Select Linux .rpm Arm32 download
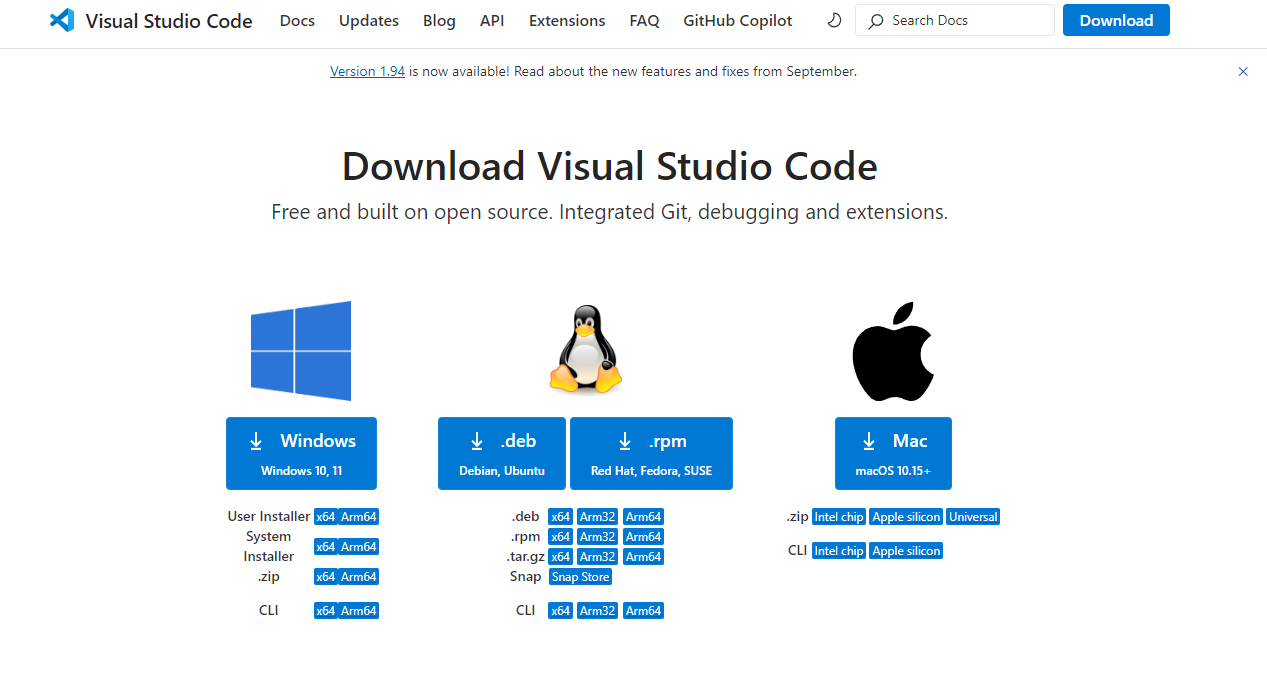1267x682 pixels. [x=597, y=537]
